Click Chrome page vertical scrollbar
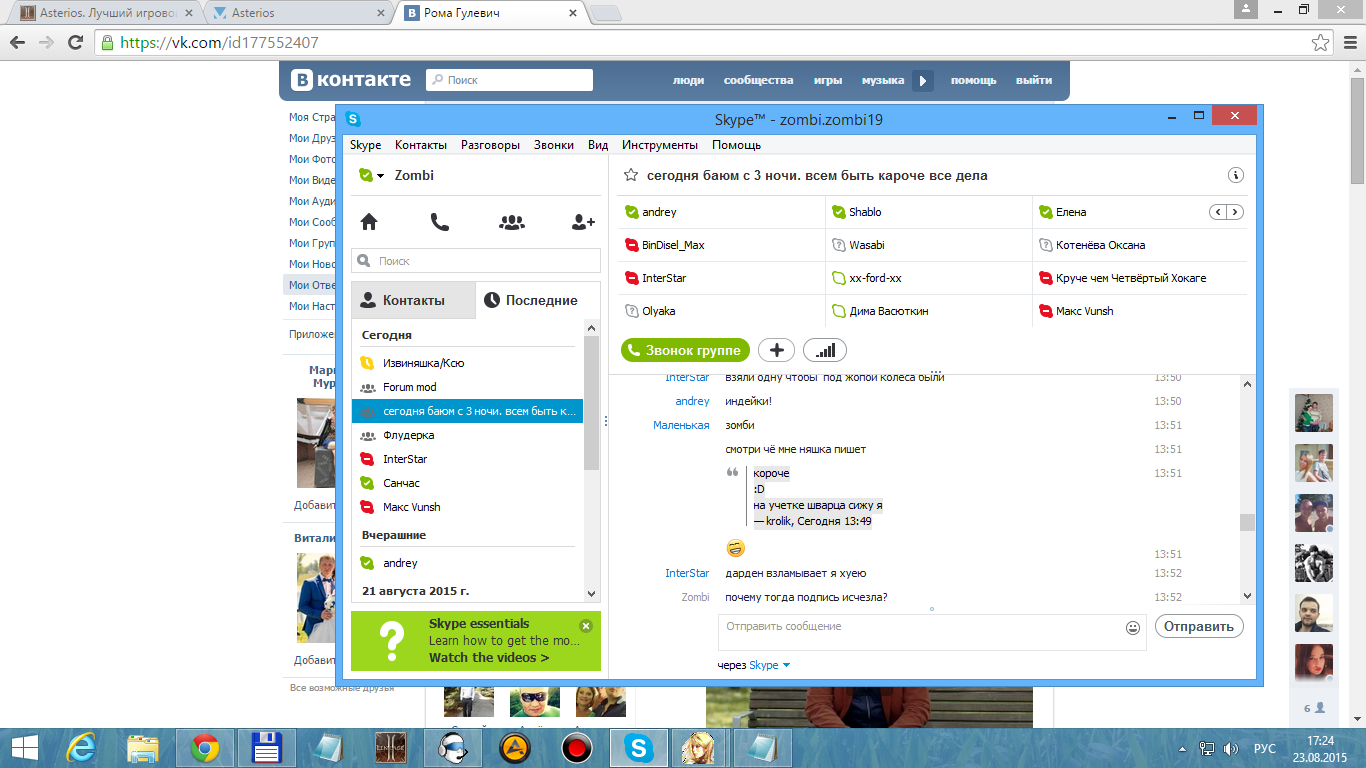Viewport: 1366px width, 768px height. click(x=1357, y=131)
